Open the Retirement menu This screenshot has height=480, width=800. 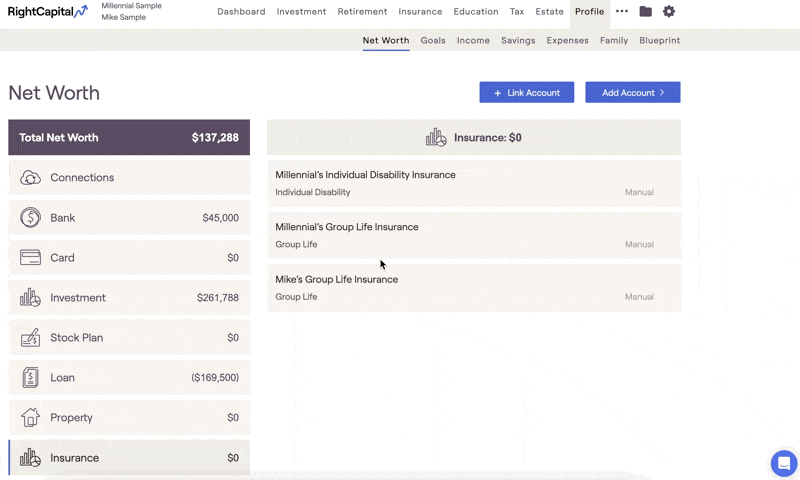click(362, 11)
